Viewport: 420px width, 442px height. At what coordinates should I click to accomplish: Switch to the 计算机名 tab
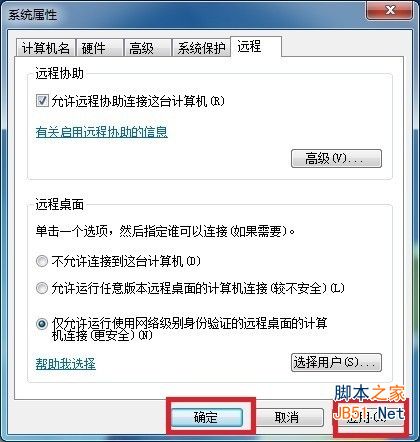tap(46, 48)
